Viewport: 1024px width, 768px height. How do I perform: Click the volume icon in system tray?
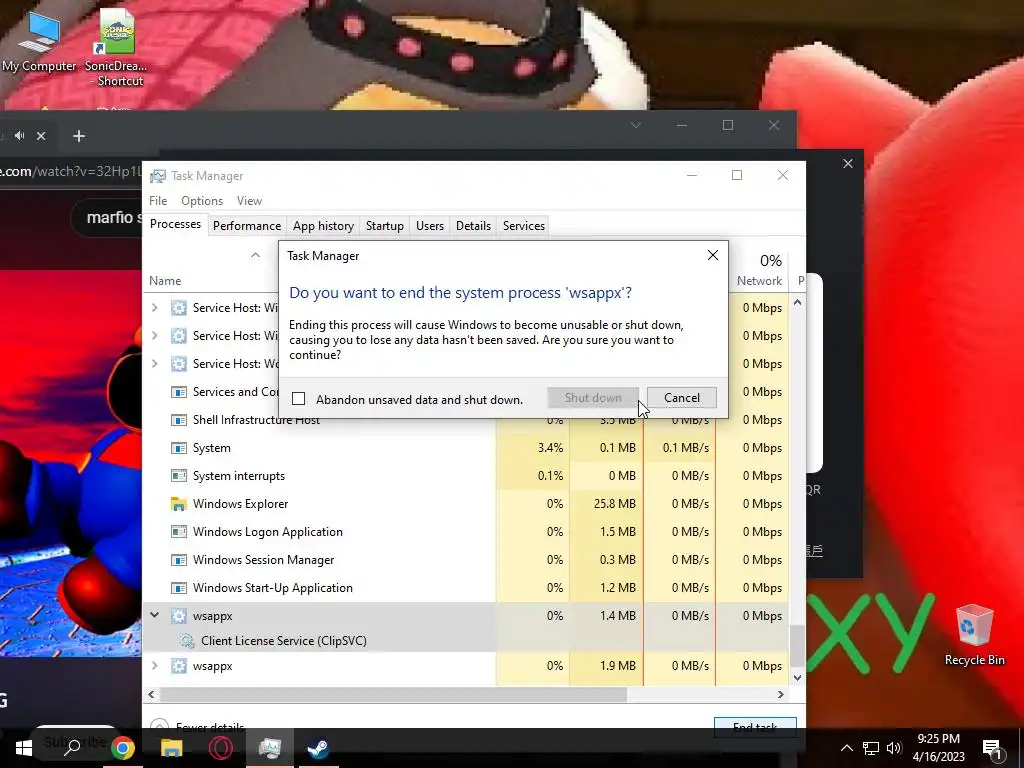[894, 748]
